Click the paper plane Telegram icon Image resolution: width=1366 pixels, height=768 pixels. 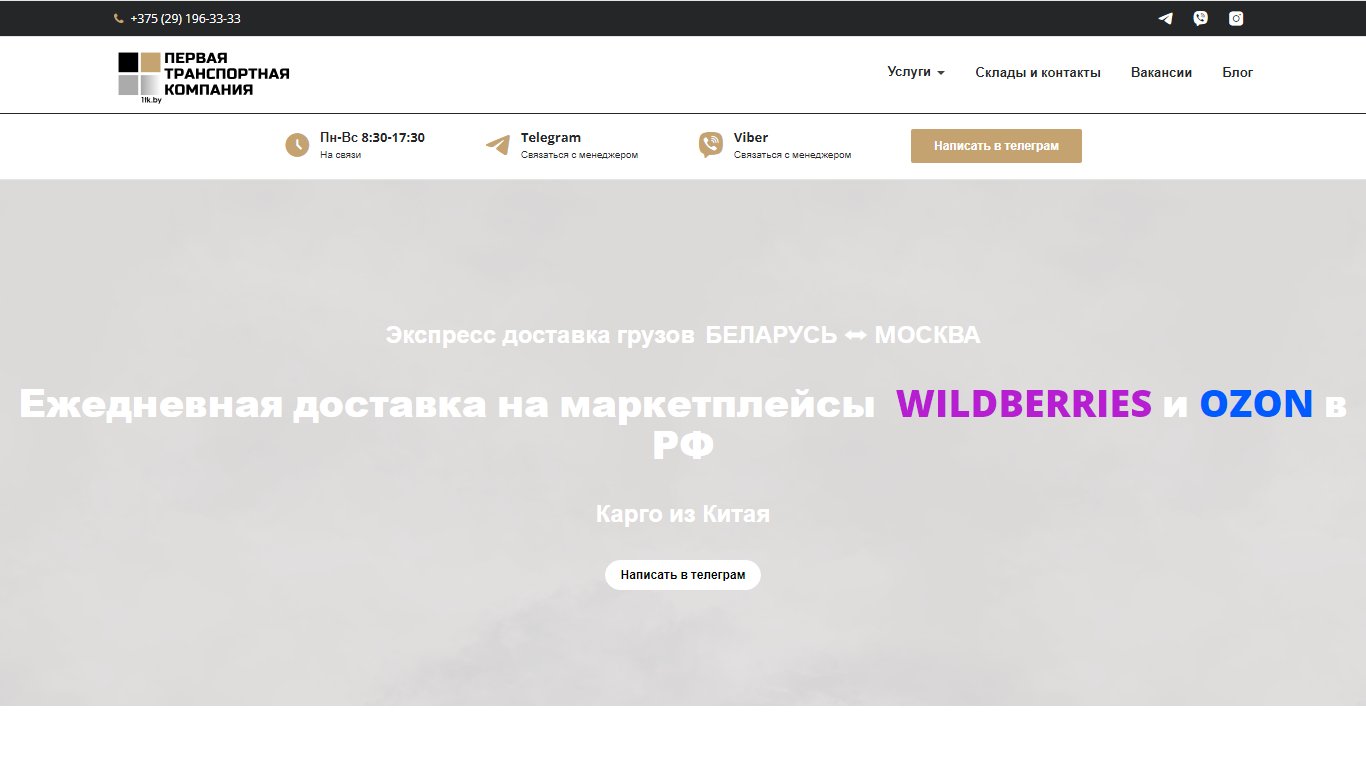coord(498,145)
